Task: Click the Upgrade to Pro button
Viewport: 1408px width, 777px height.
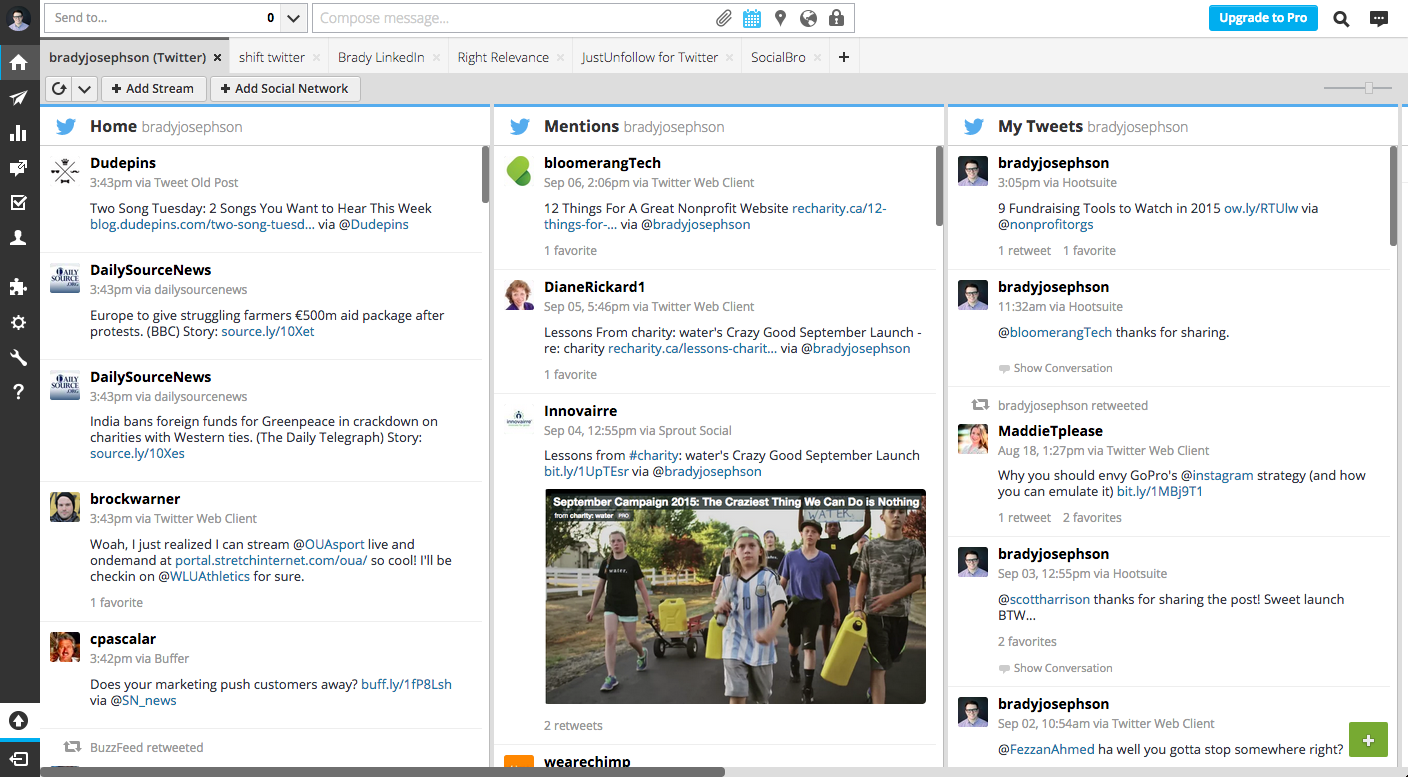Action: [x=1263, y=18]
